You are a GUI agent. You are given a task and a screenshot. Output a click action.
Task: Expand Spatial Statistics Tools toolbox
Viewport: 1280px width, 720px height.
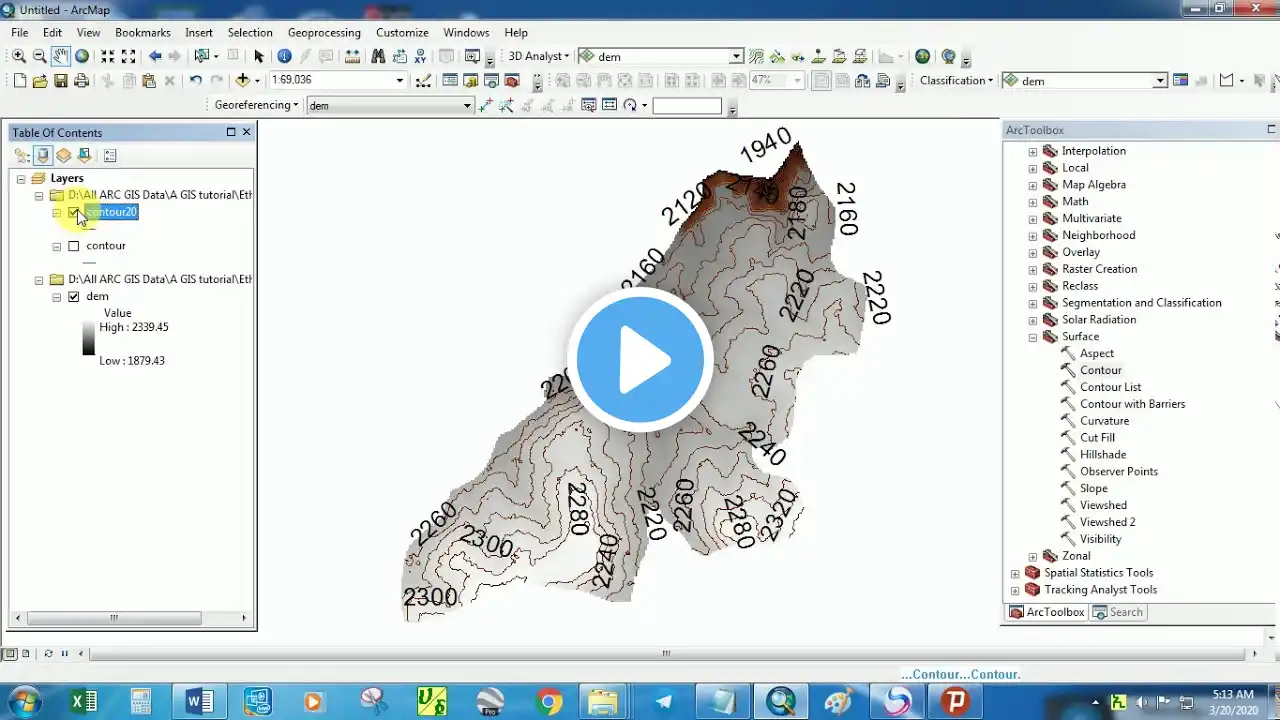tap(1016, 573)
